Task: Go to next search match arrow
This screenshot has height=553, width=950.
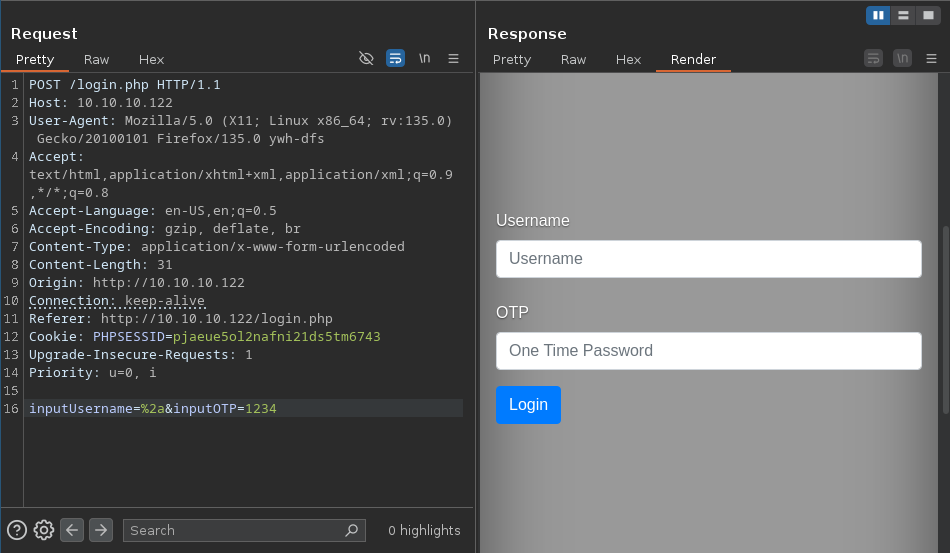Action: [101, 530]
